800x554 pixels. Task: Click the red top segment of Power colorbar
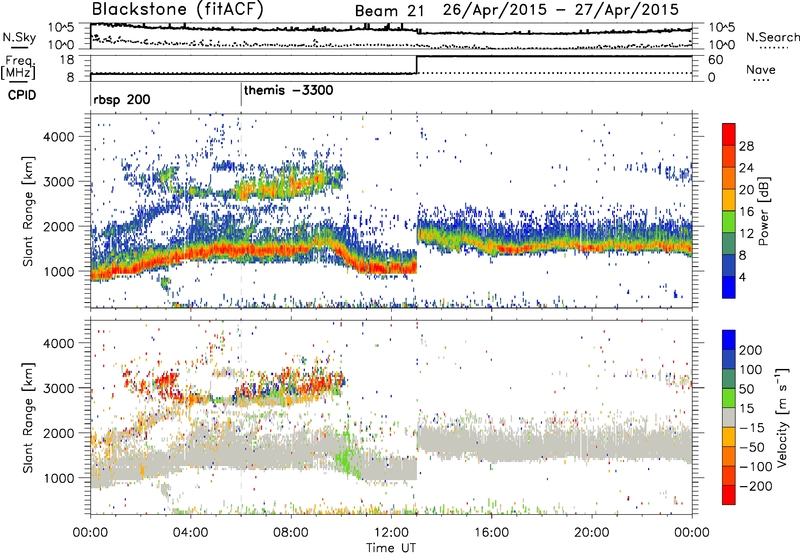729,134
